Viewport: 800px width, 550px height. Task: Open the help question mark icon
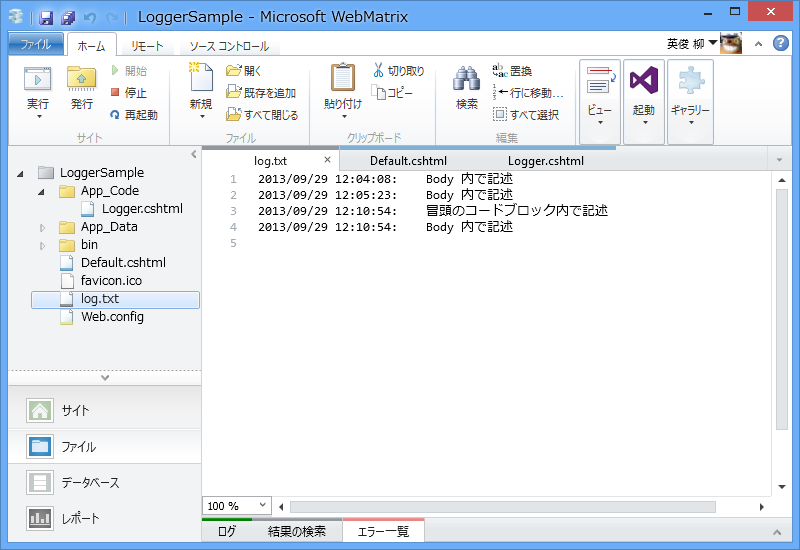point(781,43)
